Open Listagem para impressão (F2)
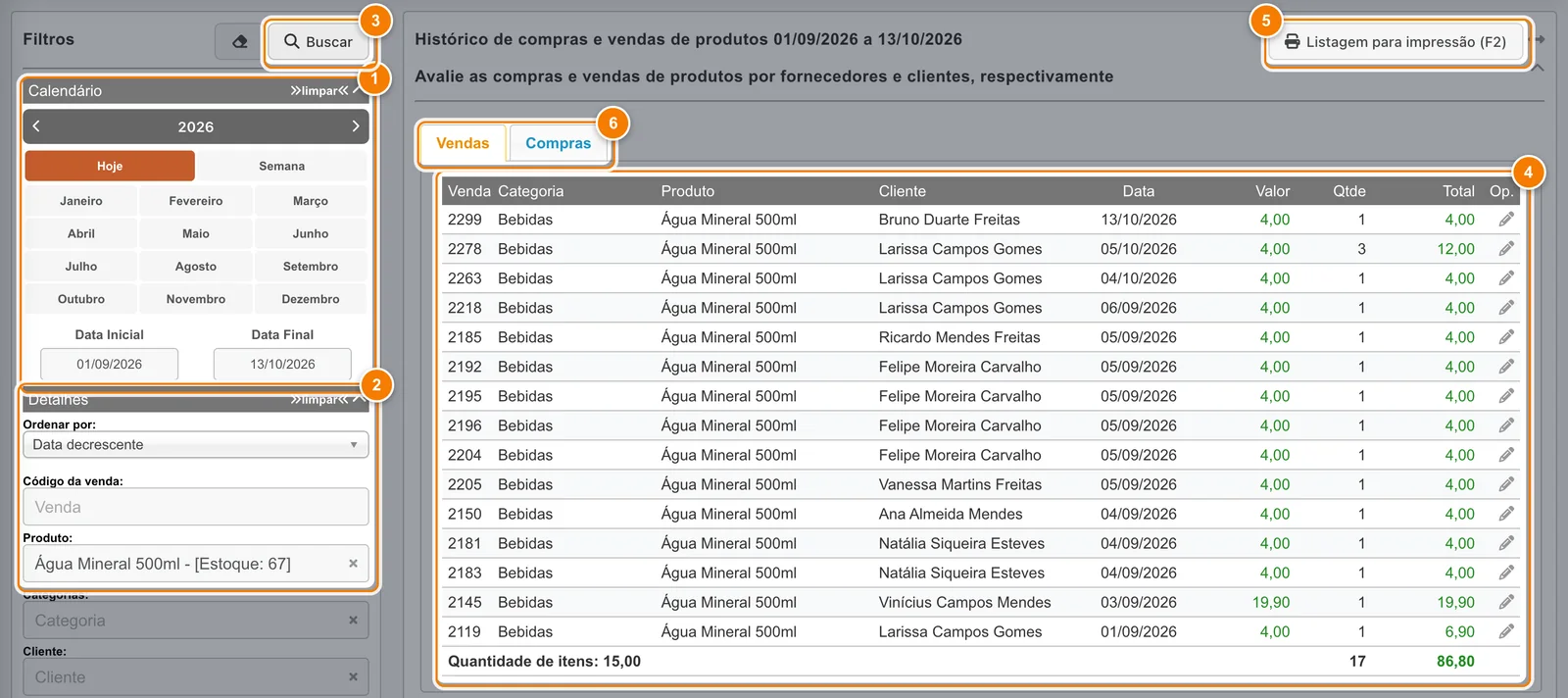This screenshot has width=1568, height=698. [1396, 42]
